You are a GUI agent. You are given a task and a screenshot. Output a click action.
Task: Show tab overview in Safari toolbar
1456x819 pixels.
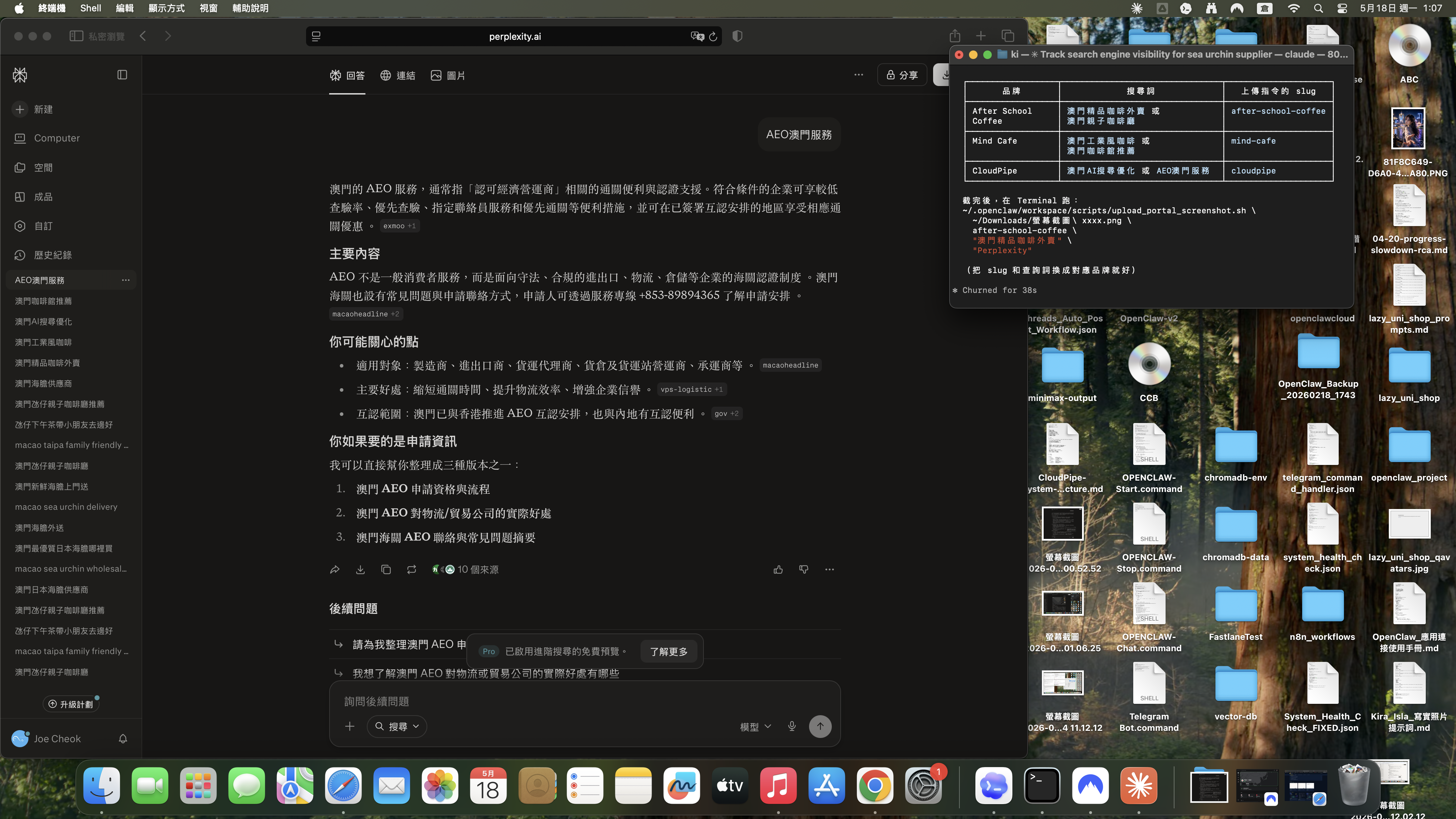[1008, 36]
